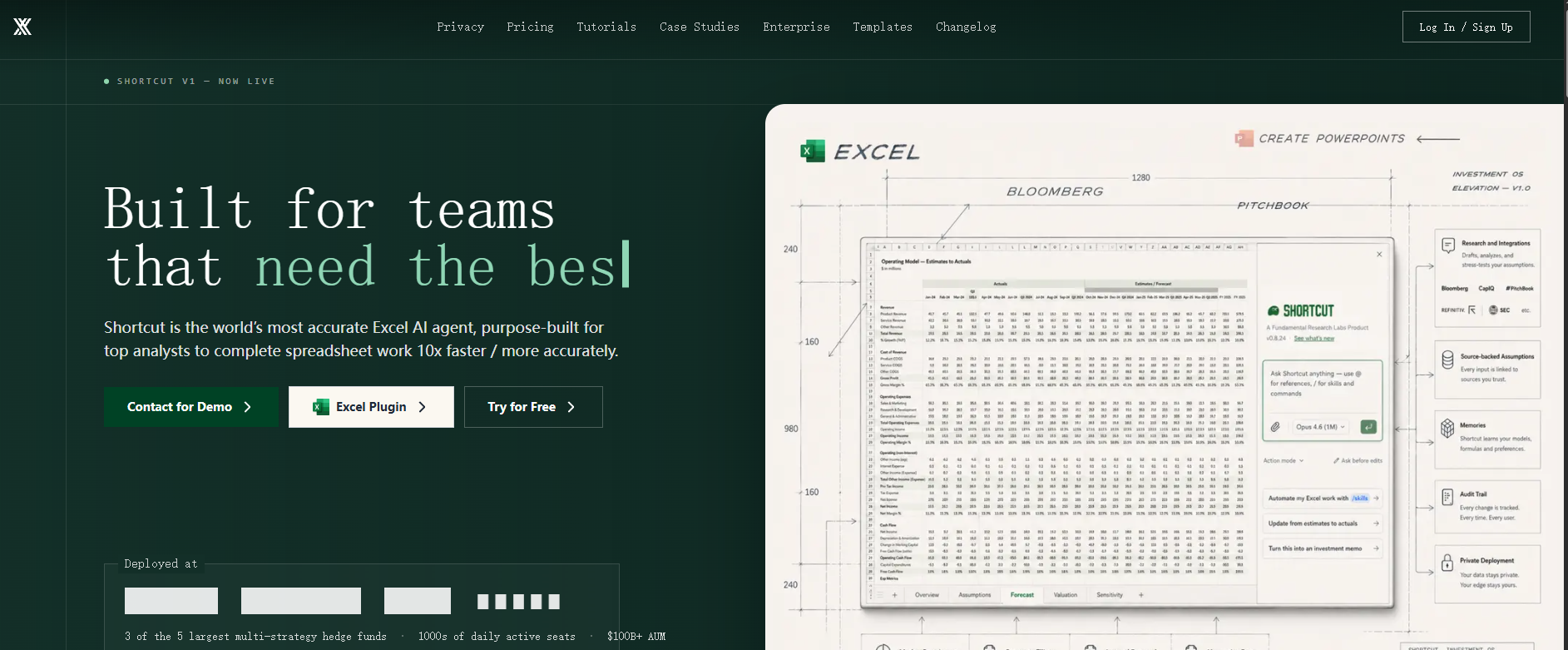Image resolution: width=1568 pixels, height=650 pixels.
Task: Go to the Case Studies page
Action: pyautogui.click(x=700, y=27)
